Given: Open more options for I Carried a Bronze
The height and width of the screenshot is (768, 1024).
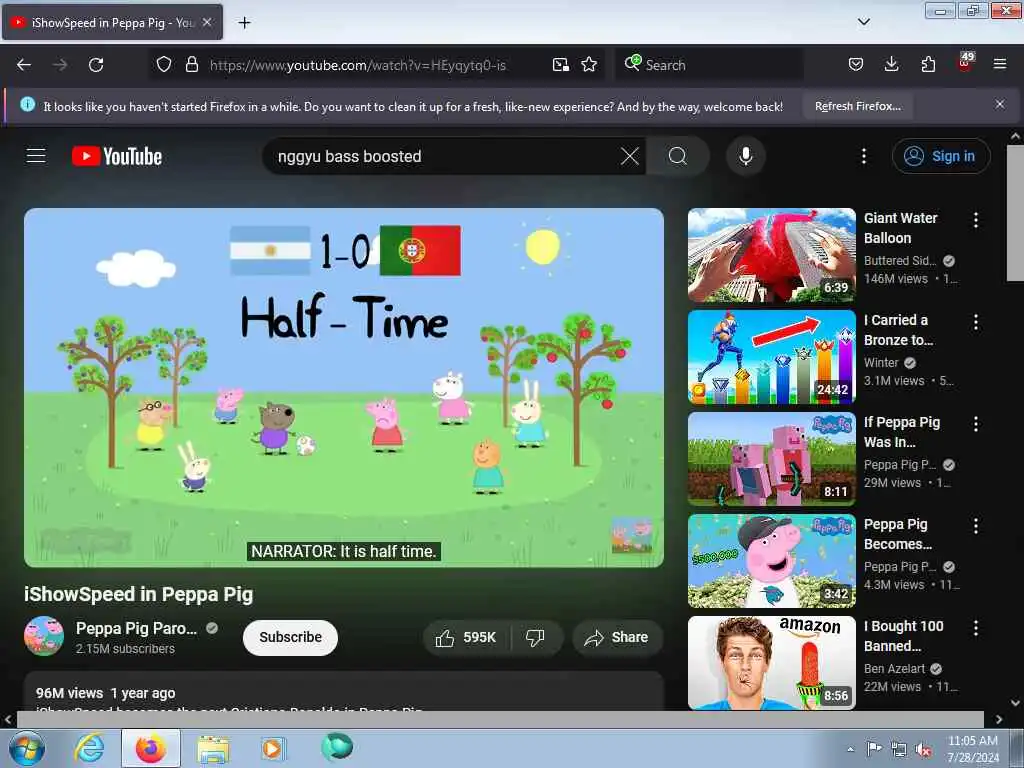Looking at the screenshot, I should click(x=976, y=322).
